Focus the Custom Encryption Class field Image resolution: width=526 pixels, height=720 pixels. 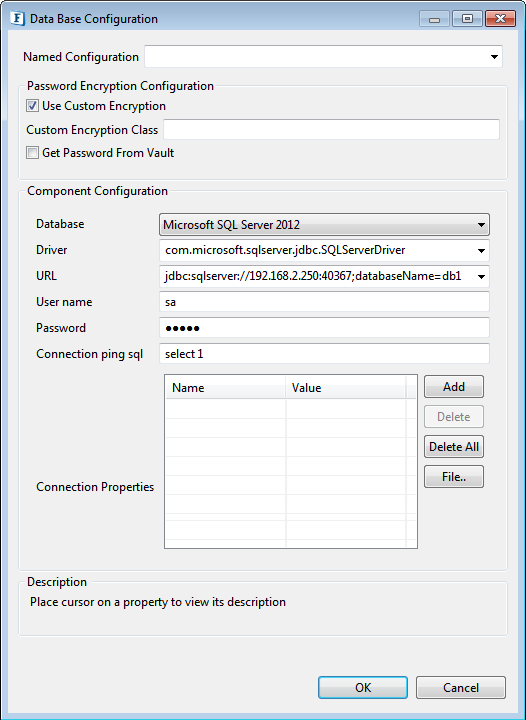point(331,130)
